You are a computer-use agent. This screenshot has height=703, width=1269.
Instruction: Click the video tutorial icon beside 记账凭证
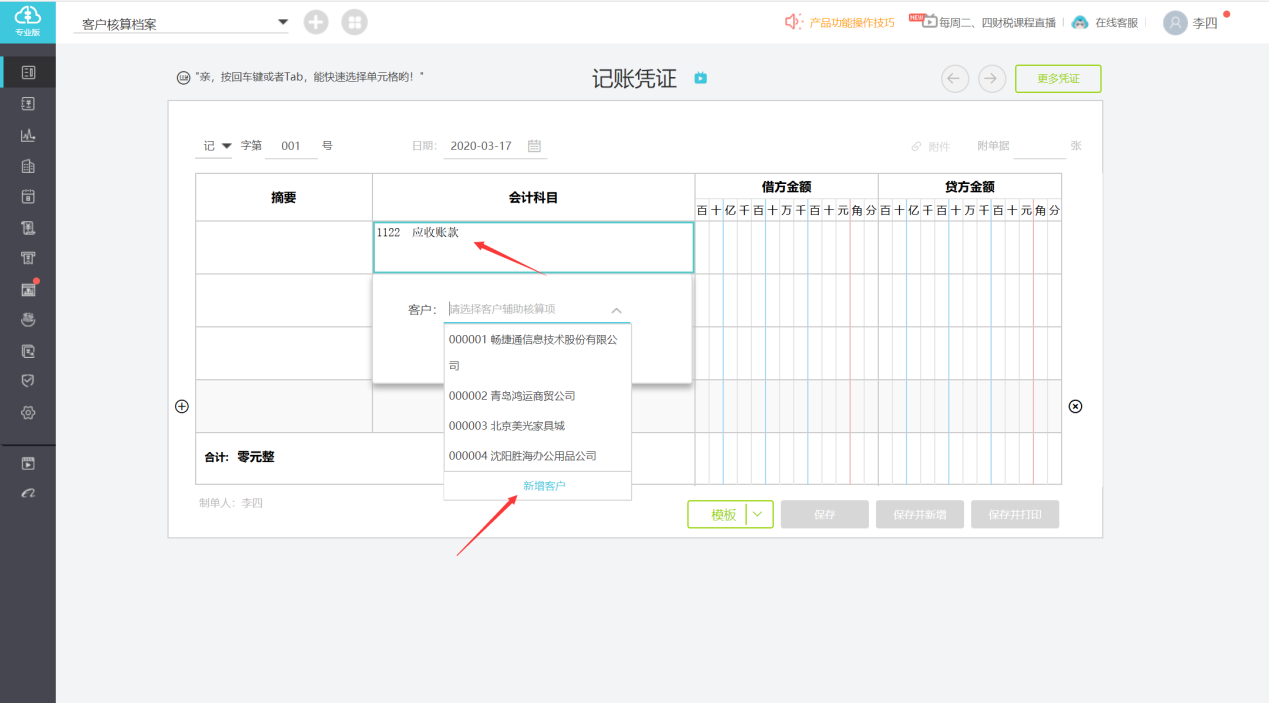[x=701, y=78]
